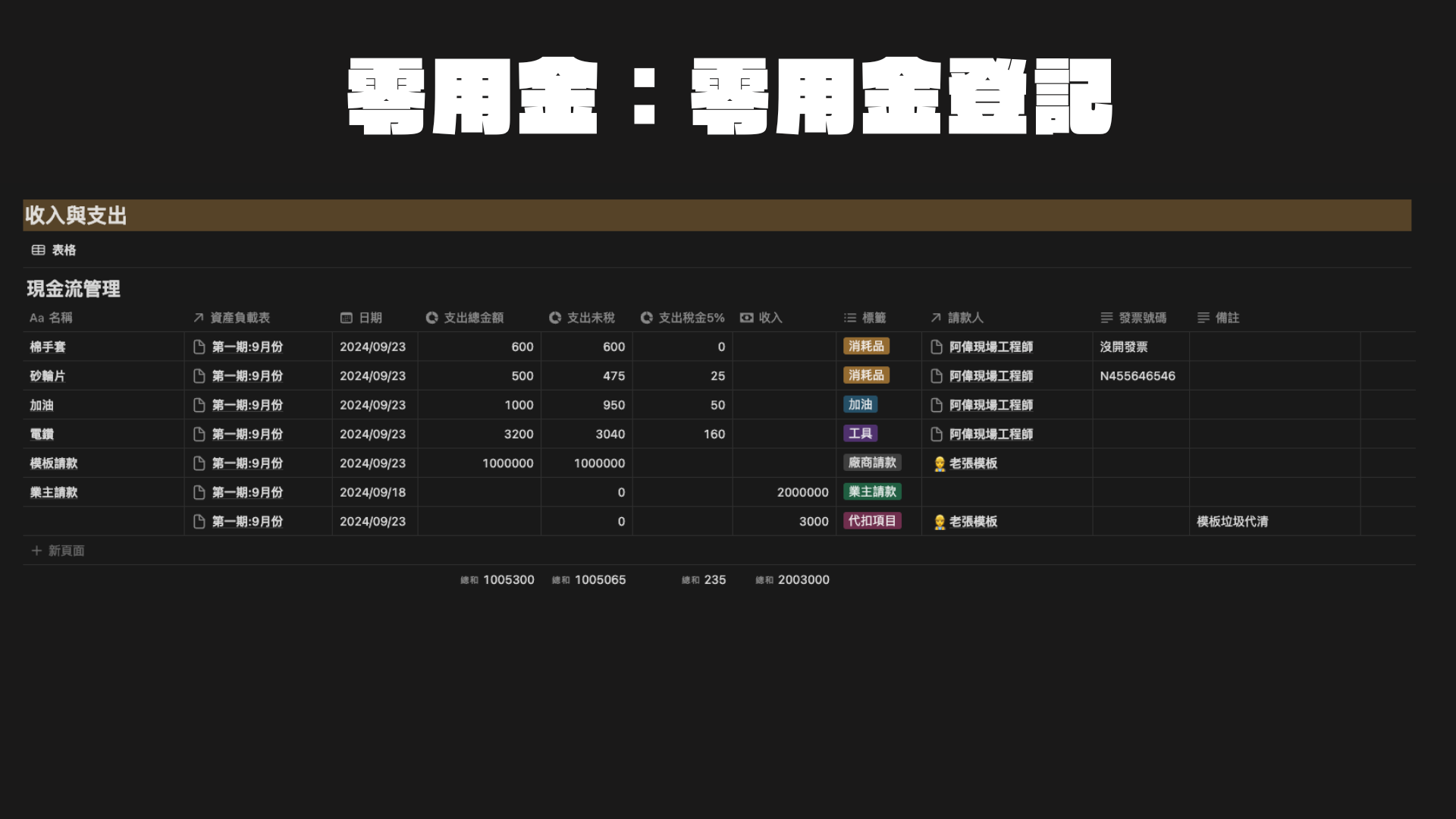Click the money icon in 收入 header
The image size is (1456, 819).
tap(747, 318)
